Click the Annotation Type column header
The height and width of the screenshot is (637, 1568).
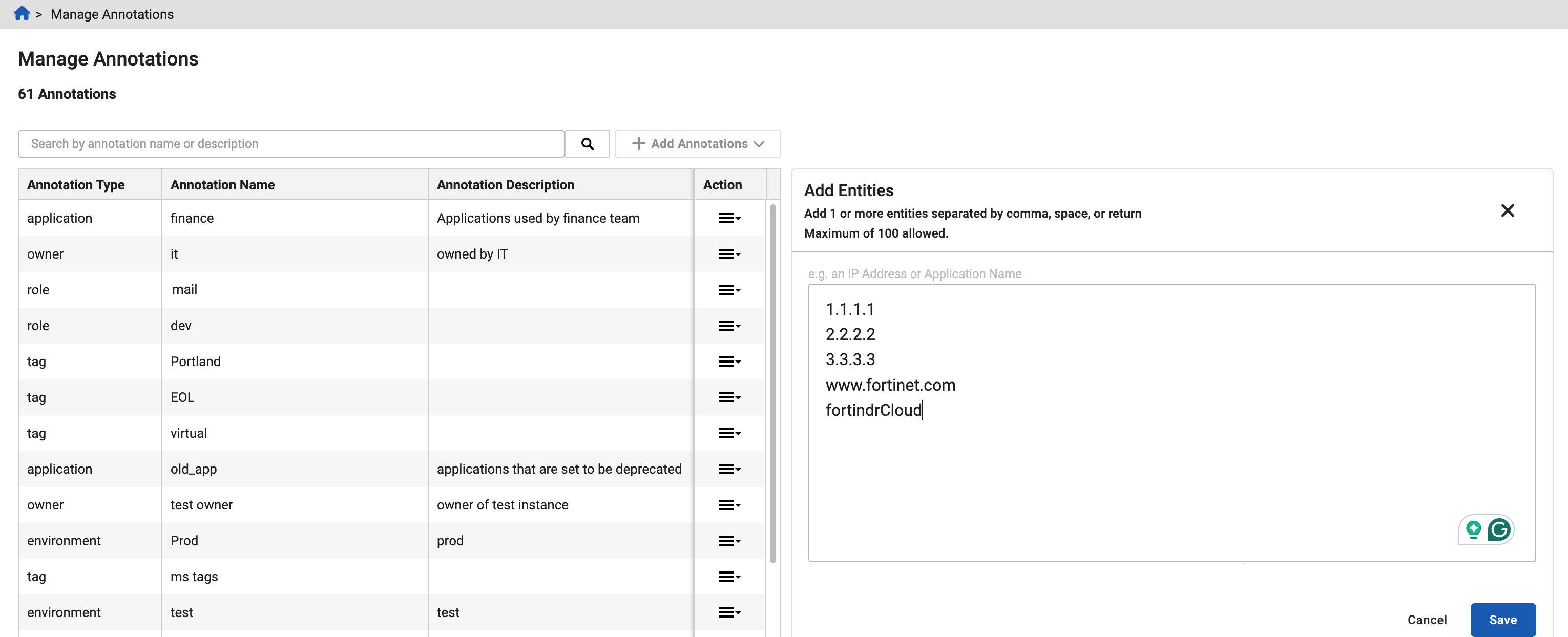(76, 185)
